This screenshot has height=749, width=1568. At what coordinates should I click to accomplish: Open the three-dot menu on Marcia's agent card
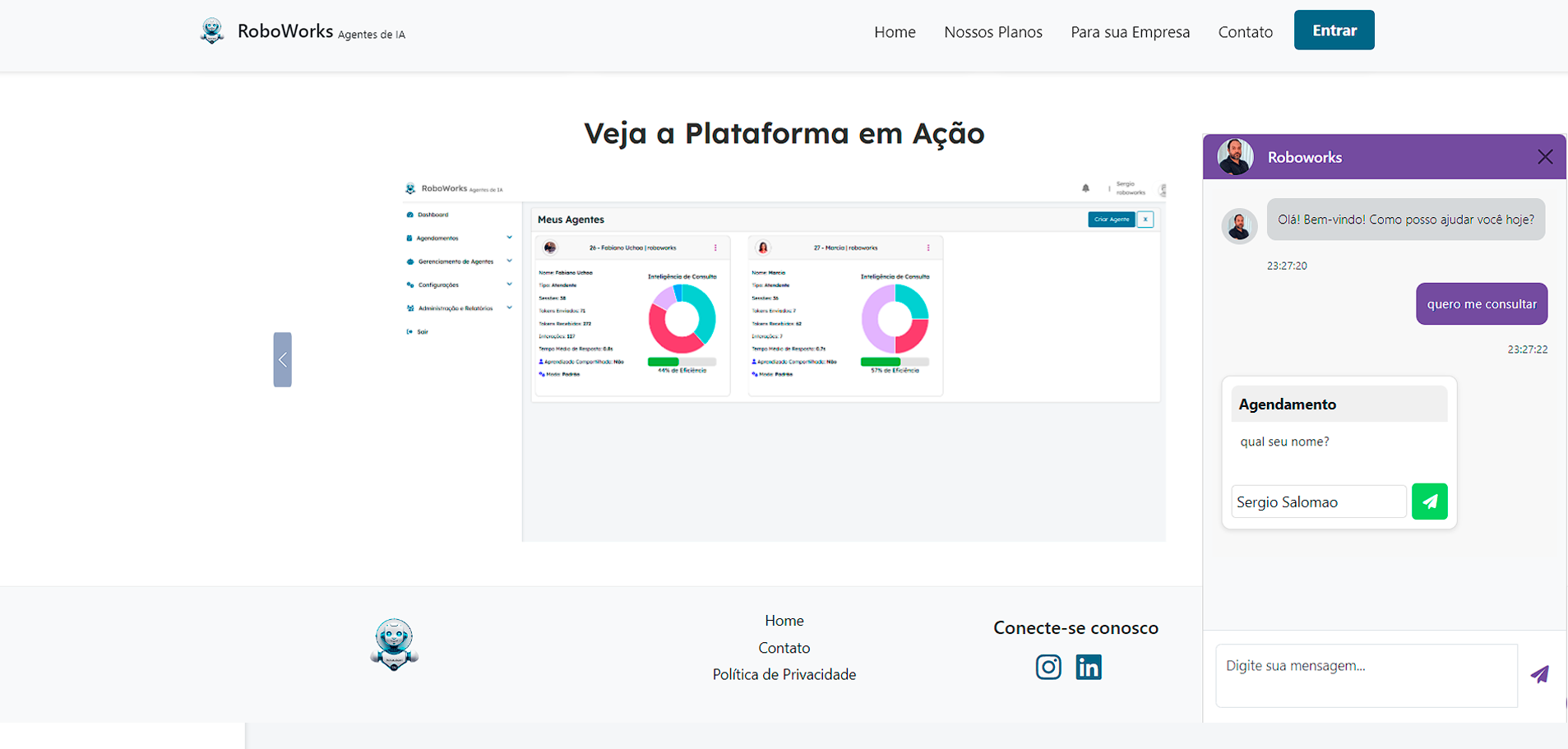tap(928, 247)
